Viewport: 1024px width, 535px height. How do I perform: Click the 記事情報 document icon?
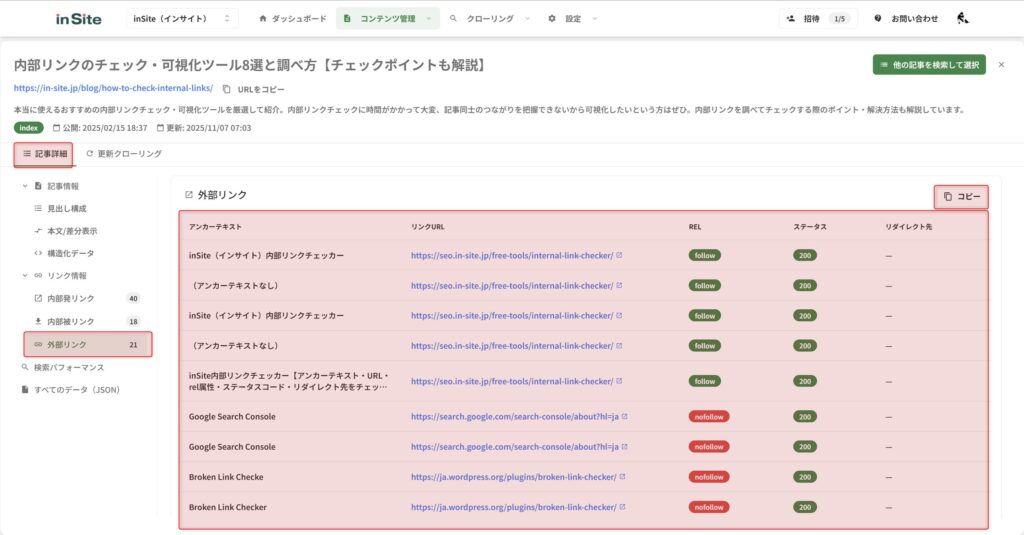point(38,186)
